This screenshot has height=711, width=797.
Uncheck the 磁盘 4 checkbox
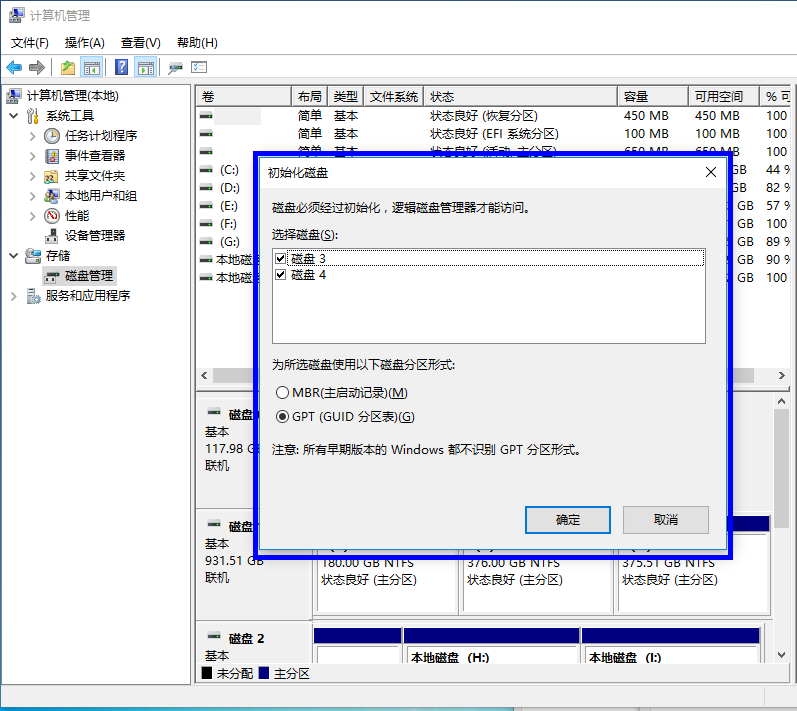click(x=280, y=275)
